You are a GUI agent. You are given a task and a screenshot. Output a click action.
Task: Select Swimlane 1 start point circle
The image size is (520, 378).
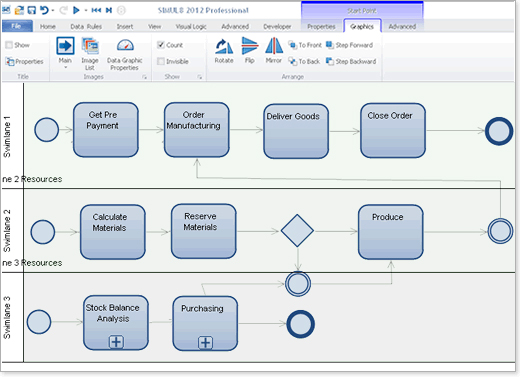pos(47,130)
